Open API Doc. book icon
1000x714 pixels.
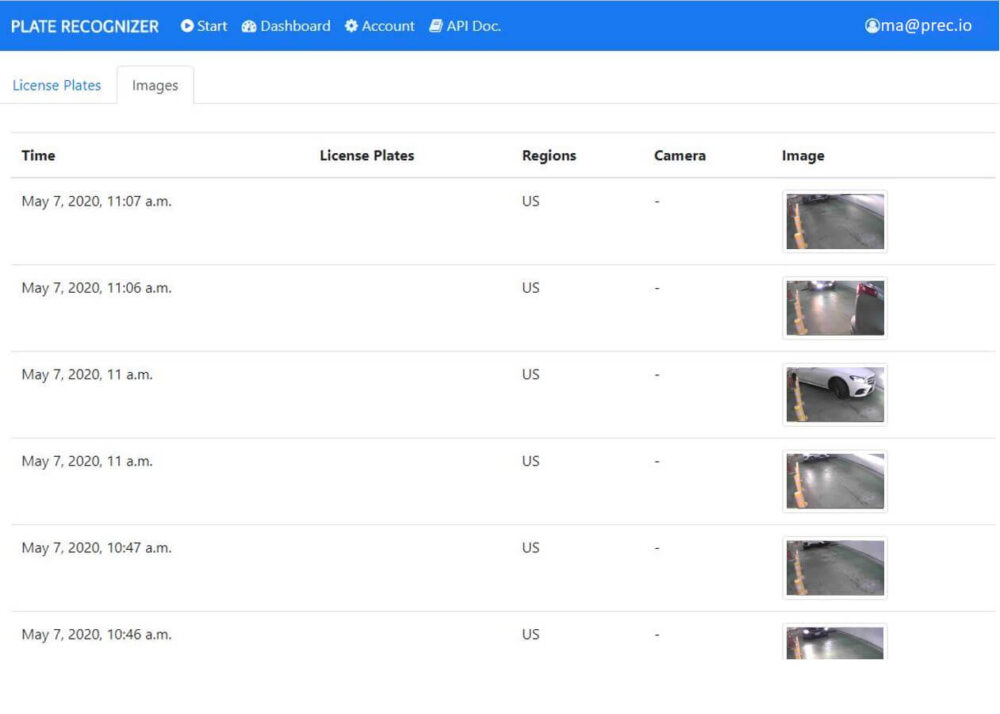(x=436, y=26)
